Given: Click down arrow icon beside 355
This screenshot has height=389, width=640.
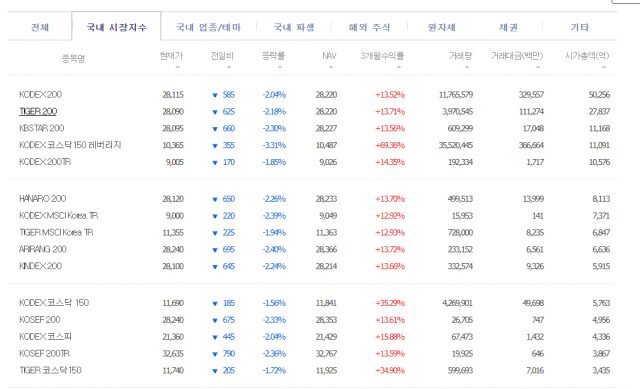Looking at the screenshot, I should (x=215, y=145).
